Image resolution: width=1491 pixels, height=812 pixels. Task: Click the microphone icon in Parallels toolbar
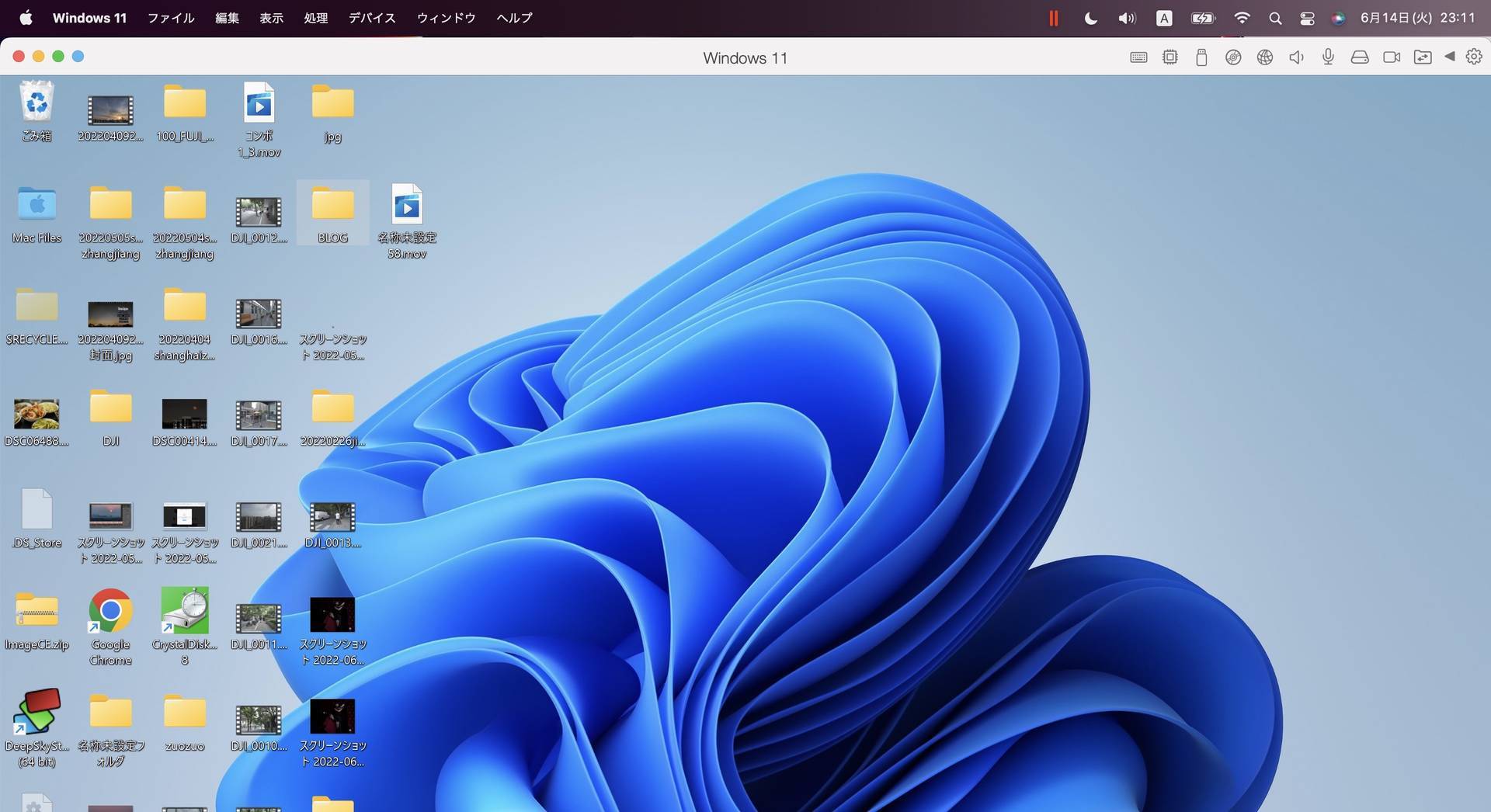1328,57
